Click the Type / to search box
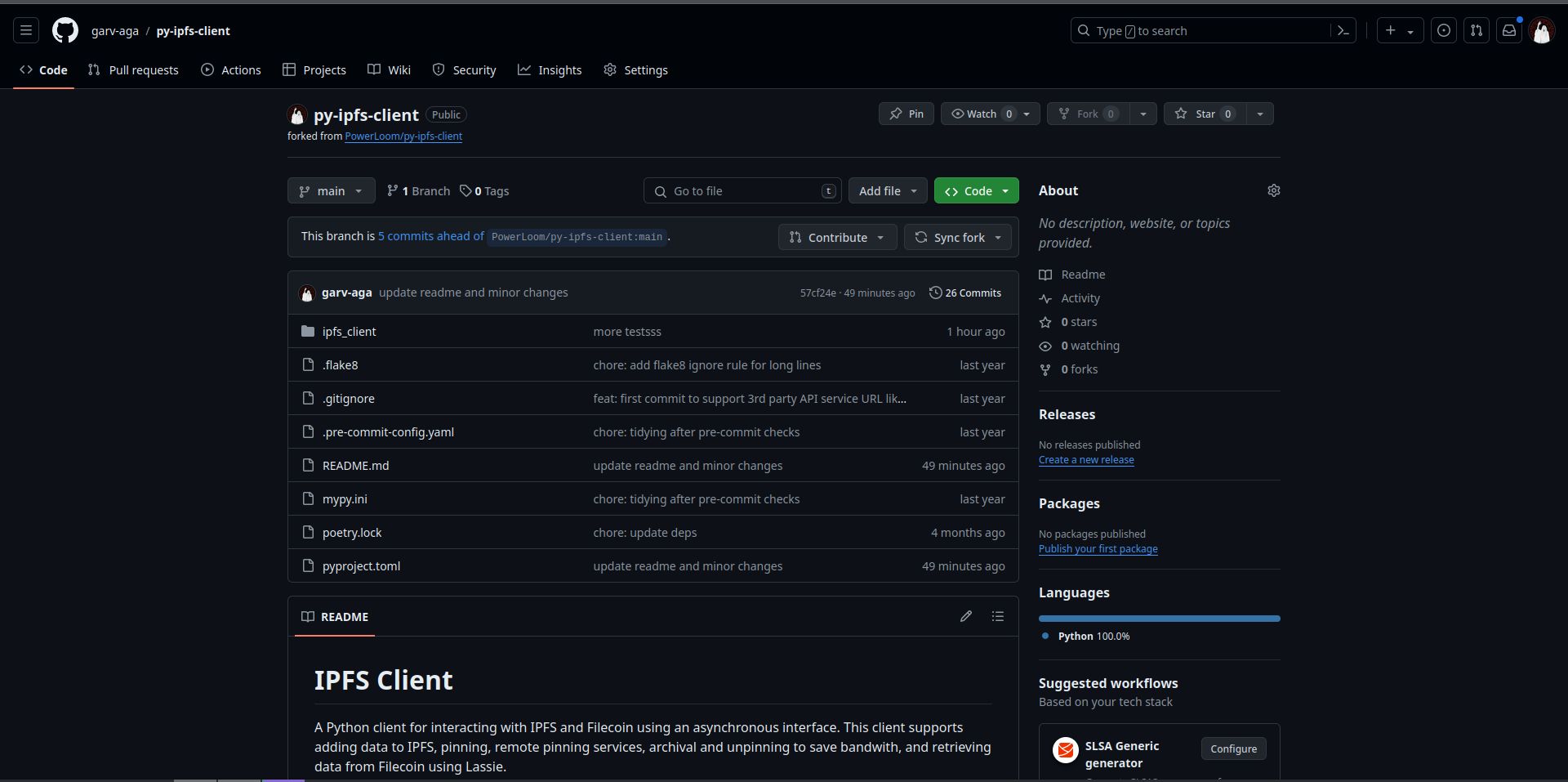This screenshot has height=782, width=1568. click(x=1214, y=31)
